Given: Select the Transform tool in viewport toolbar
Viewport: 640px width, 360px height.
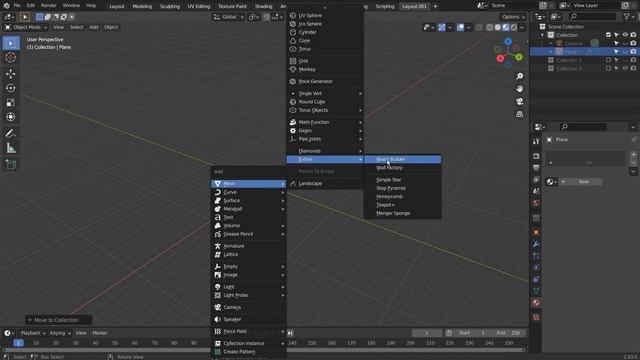Looking at the screenshot, I should (x=11, y=117).
